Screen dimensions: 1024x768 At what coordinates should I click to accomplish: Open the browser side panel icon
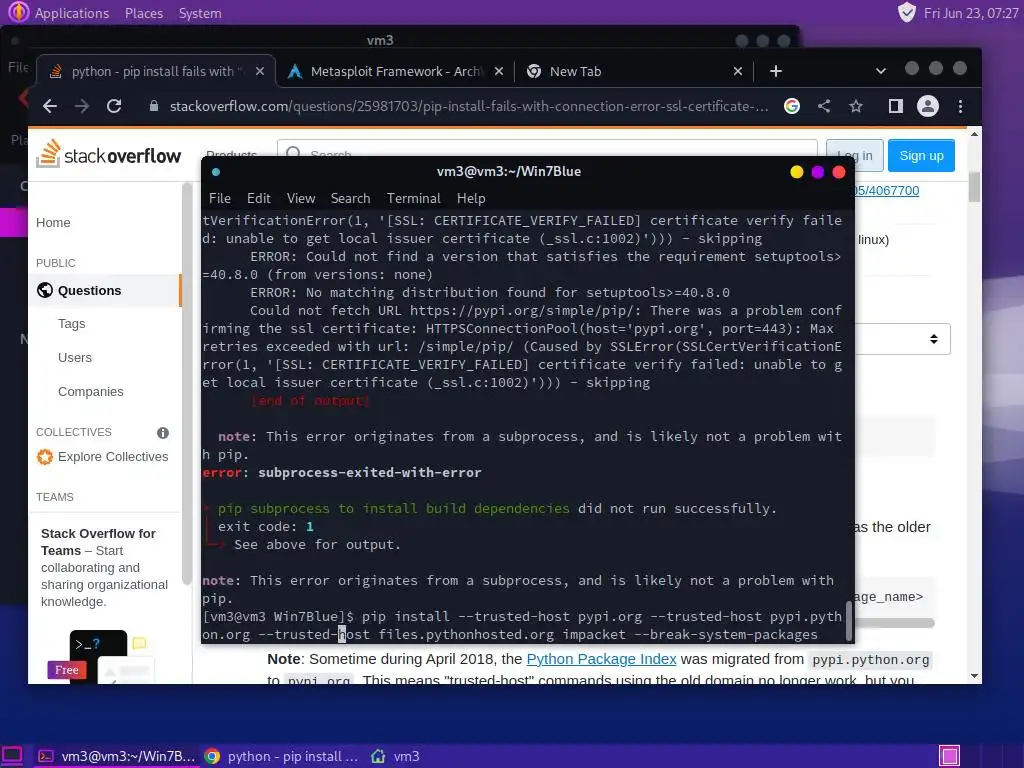click(895, 106)
